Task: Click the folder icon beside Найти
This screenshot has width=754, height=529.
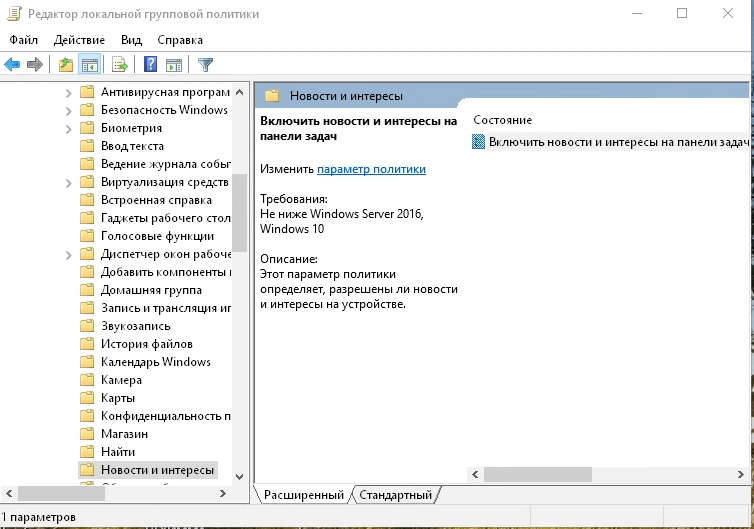Action: 87,452
